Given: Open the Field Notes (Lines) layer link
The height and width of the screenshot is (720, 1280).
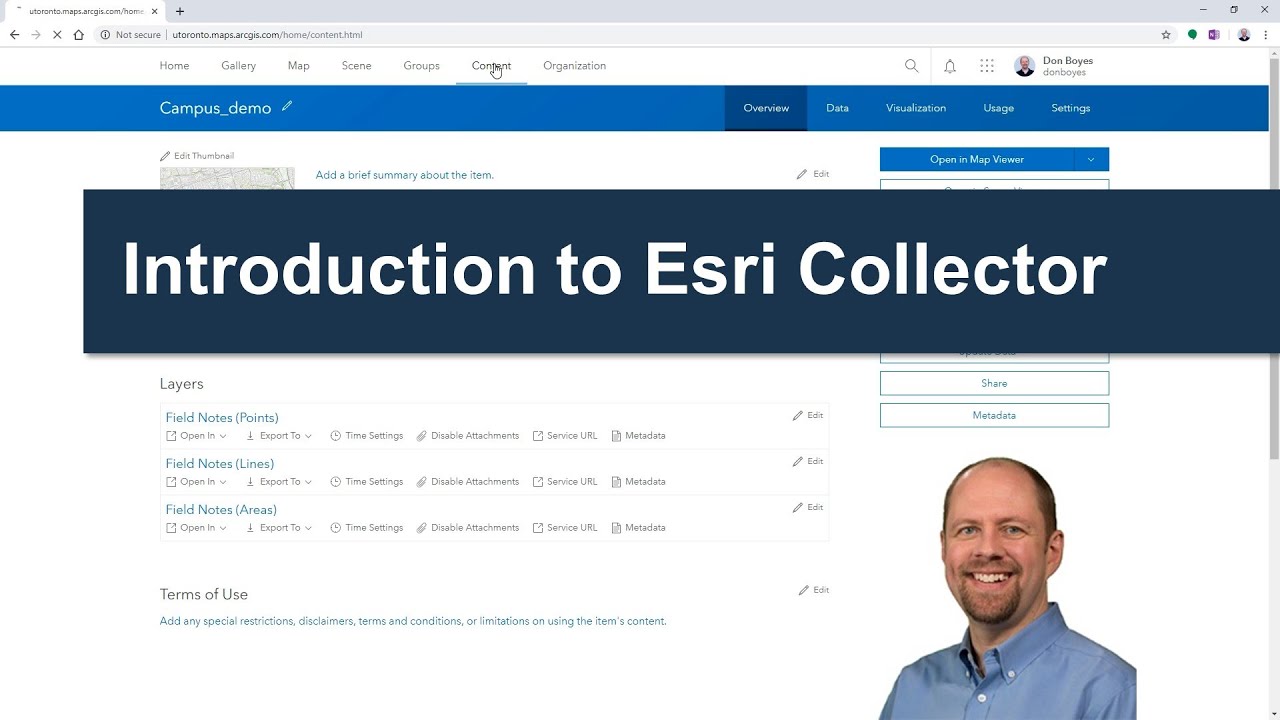Looking at the screenshot, I should 220,464.
